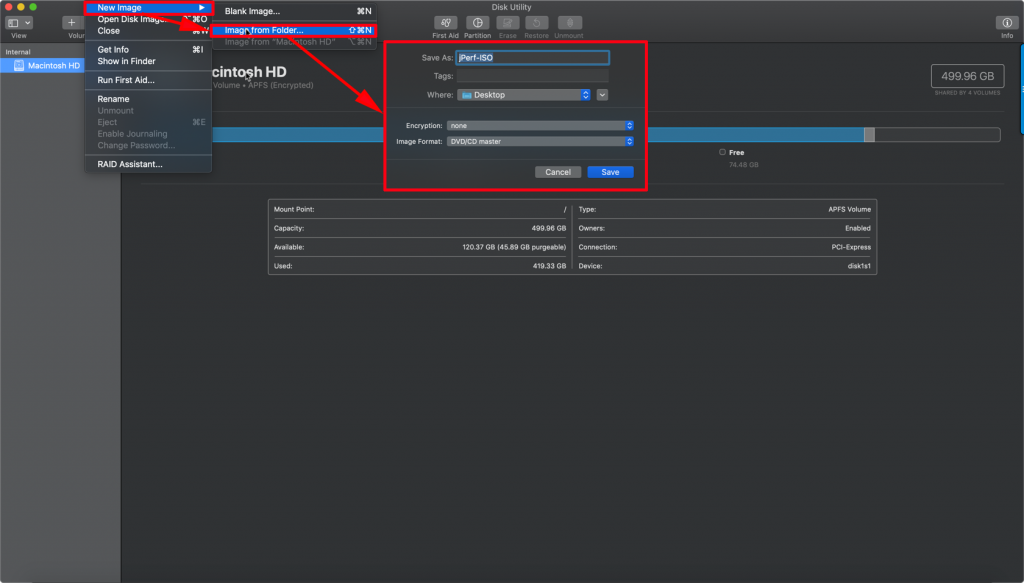Open the Partition tool
This screenshot has width=1024, height=583.
pyautogui.click(x=478, y=24)
